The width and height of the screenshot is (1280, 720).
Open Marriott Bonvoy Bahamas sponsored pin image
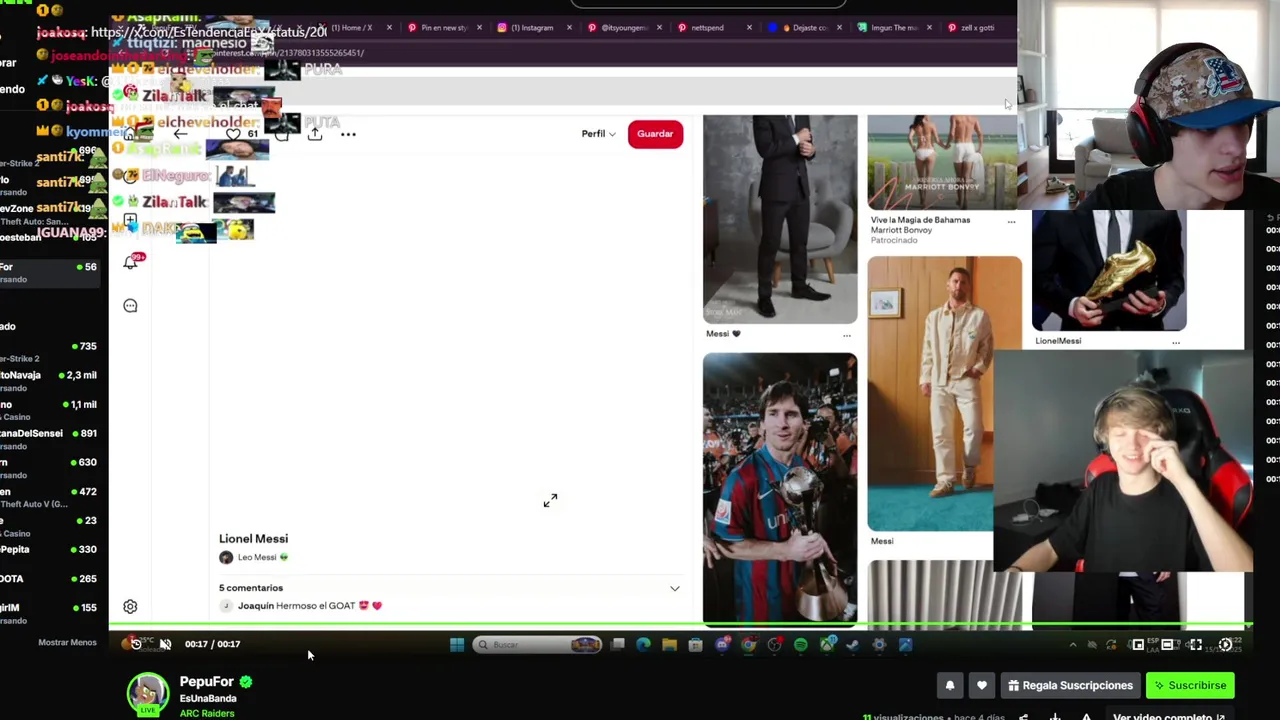pos(942,162)
